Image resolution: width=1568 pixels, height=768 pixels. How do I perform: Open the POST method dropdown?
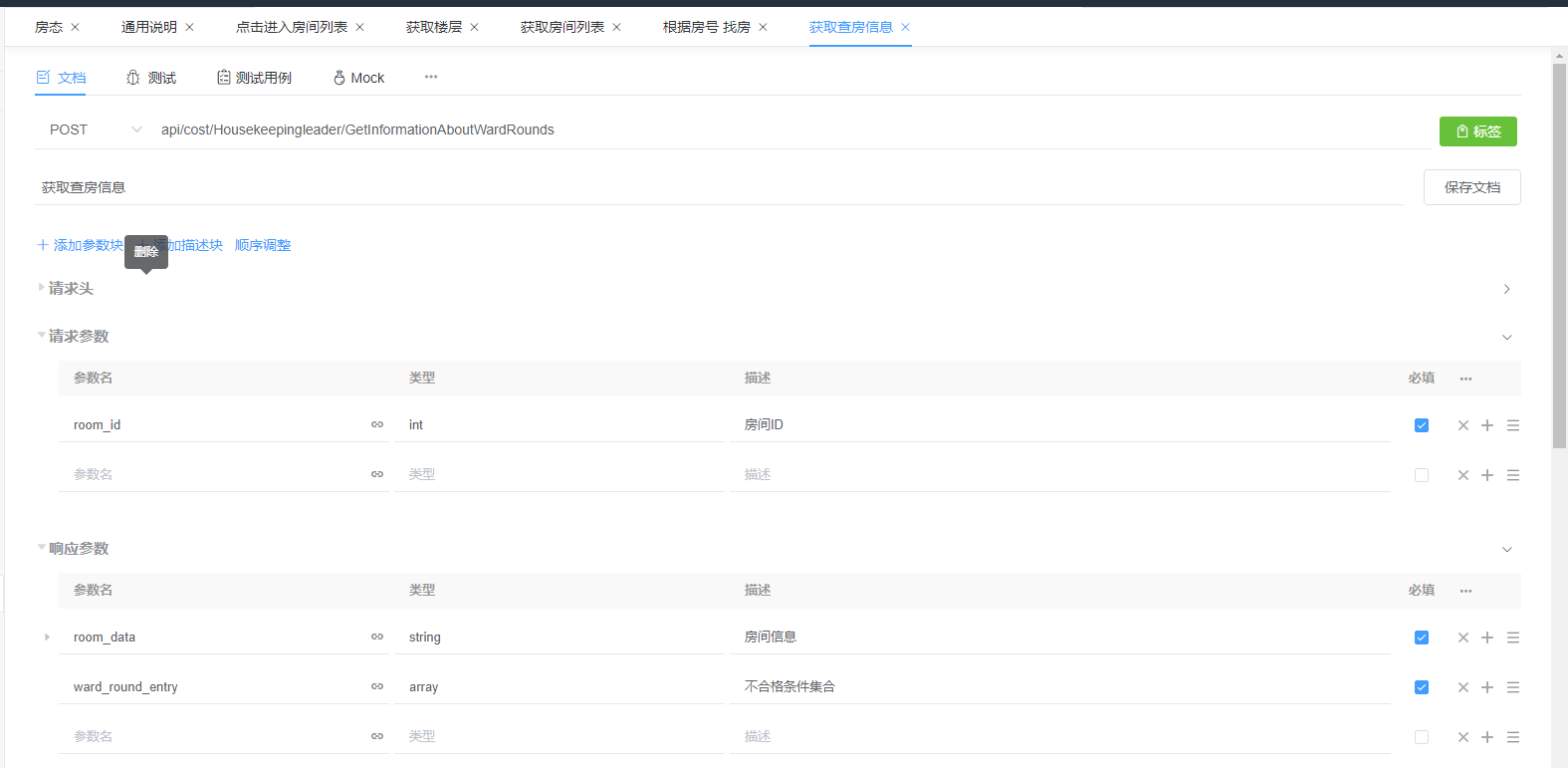pos(96,129)
